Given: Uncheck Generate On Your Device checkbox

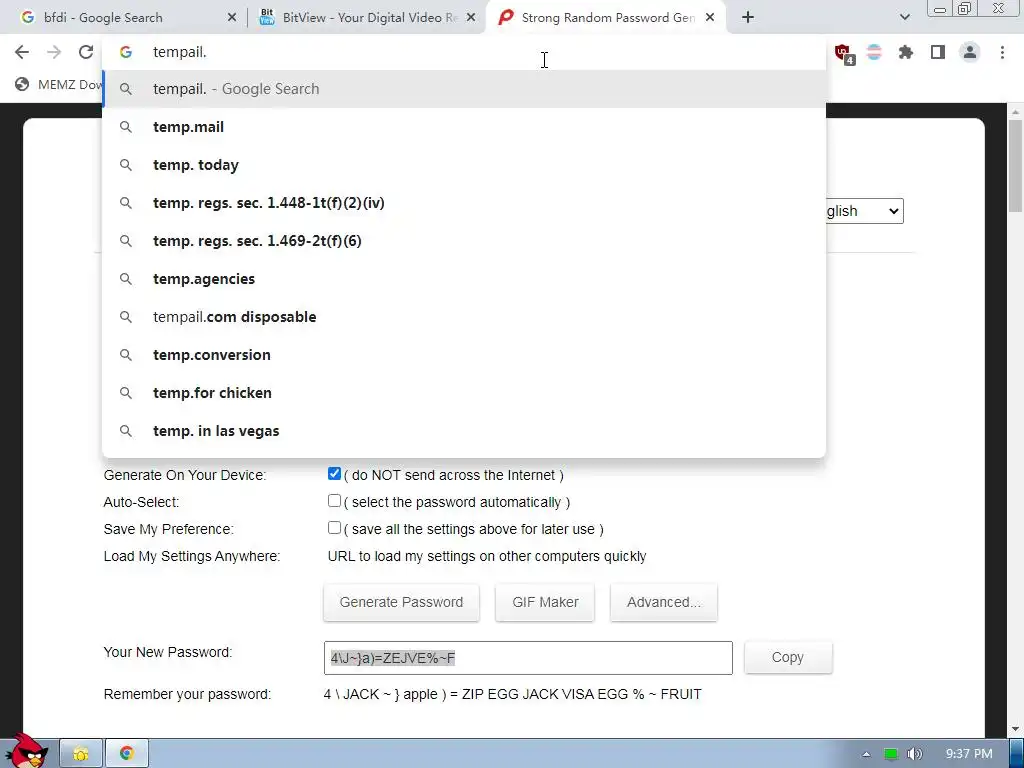Looking at the screenshot, I should [334, 473].
